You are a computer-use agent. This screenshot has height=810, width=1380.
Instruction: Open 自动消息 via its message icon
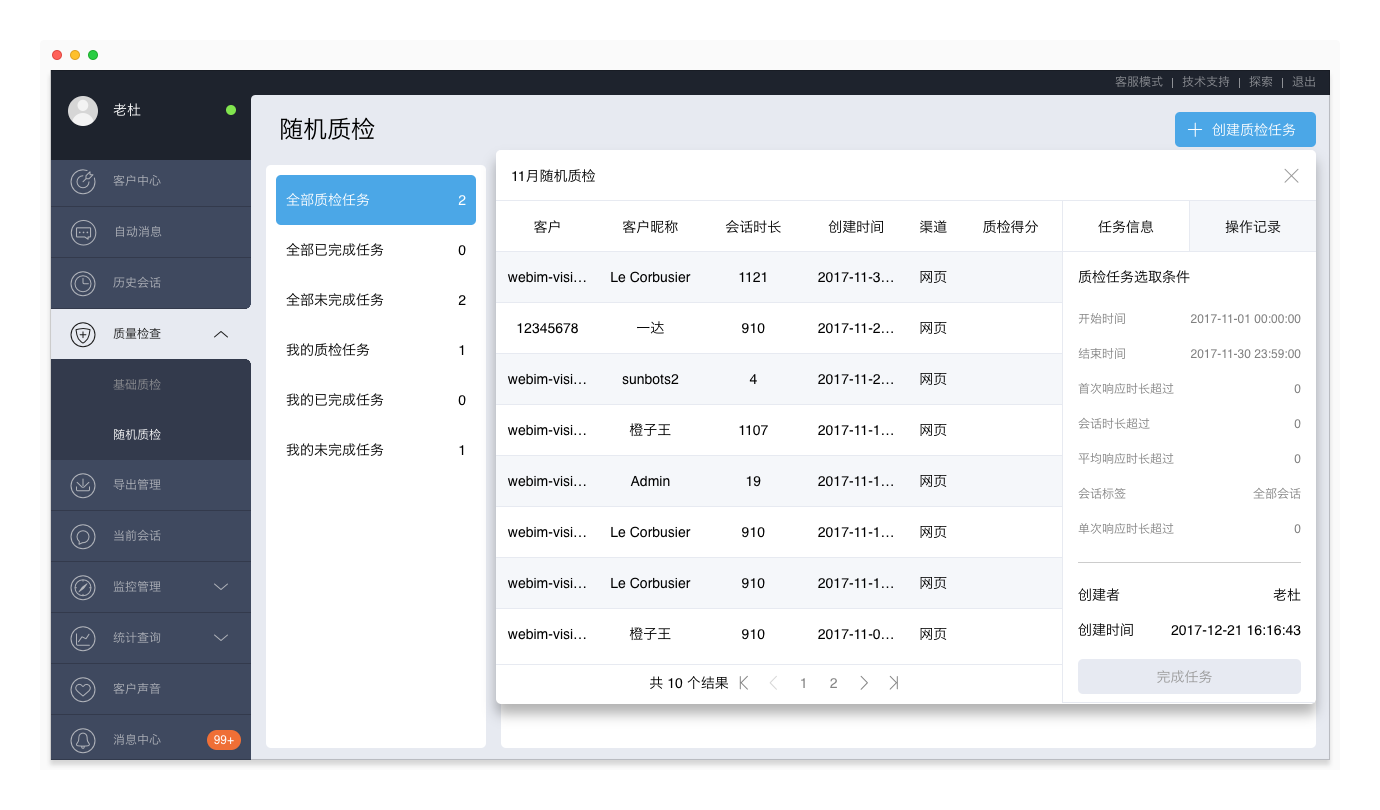click(83, 232)
